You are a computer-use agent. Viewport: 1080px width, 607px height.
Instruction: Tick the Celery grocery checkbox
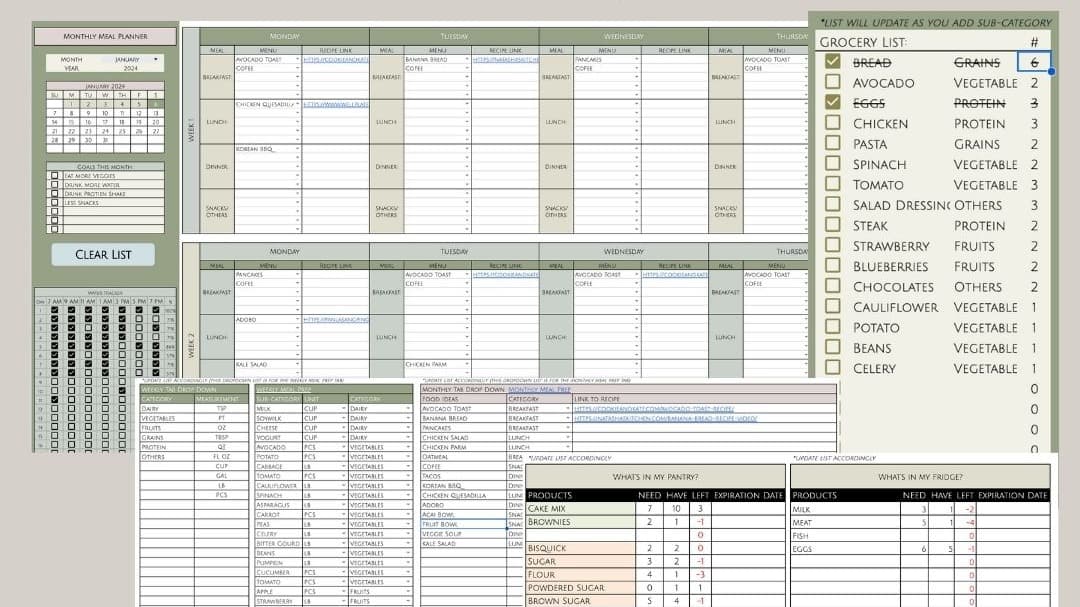pos(833,367)
